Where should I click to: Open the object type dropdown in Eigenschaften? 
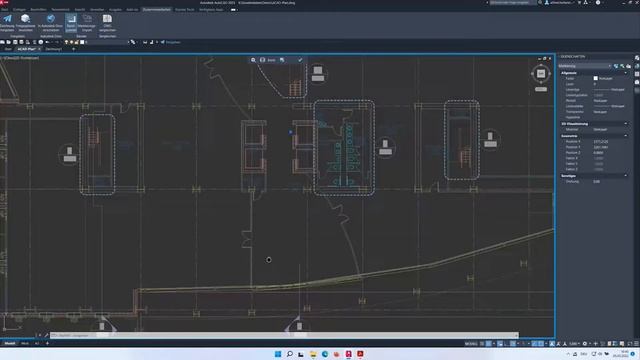point(584,66)
